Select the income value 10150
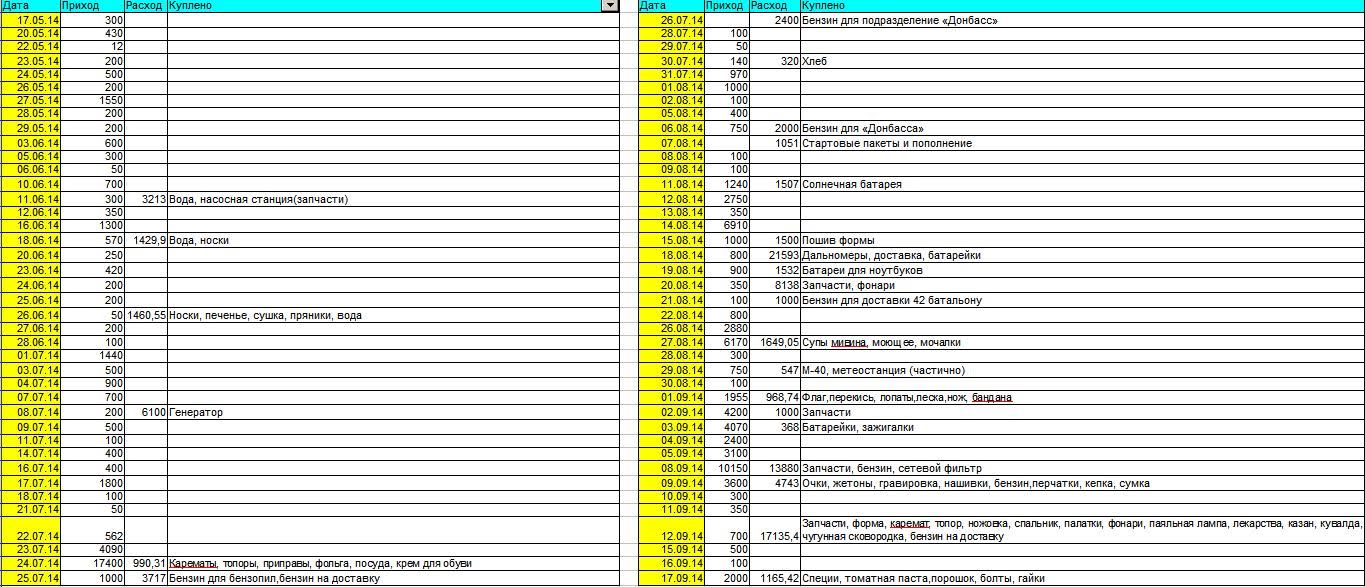Viewport: 1365px width, 587px height. click(726, 469)
